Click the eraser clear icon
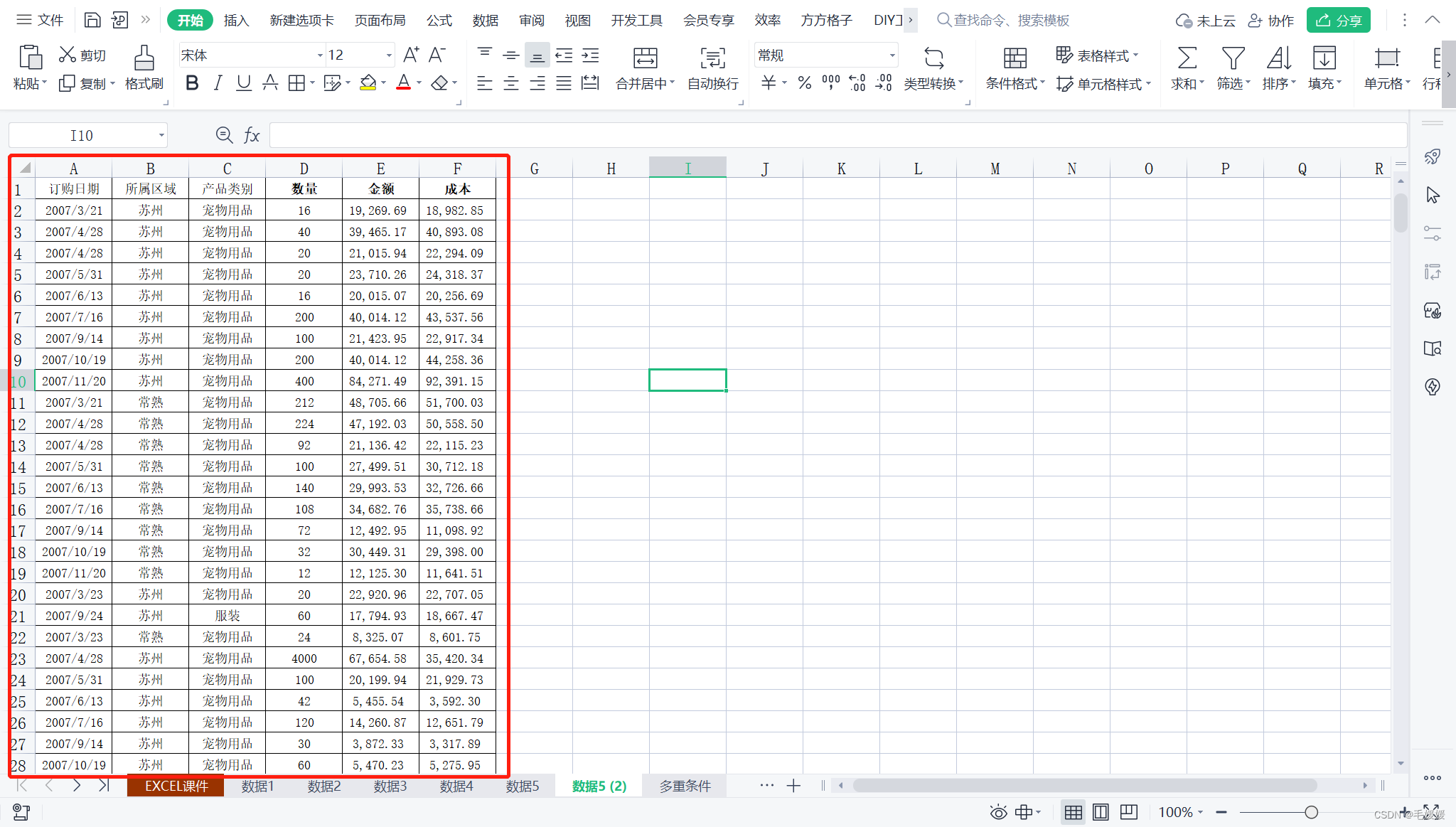Screen dimensions: 1456x827 pyautogui.click(x=439, y=83)
